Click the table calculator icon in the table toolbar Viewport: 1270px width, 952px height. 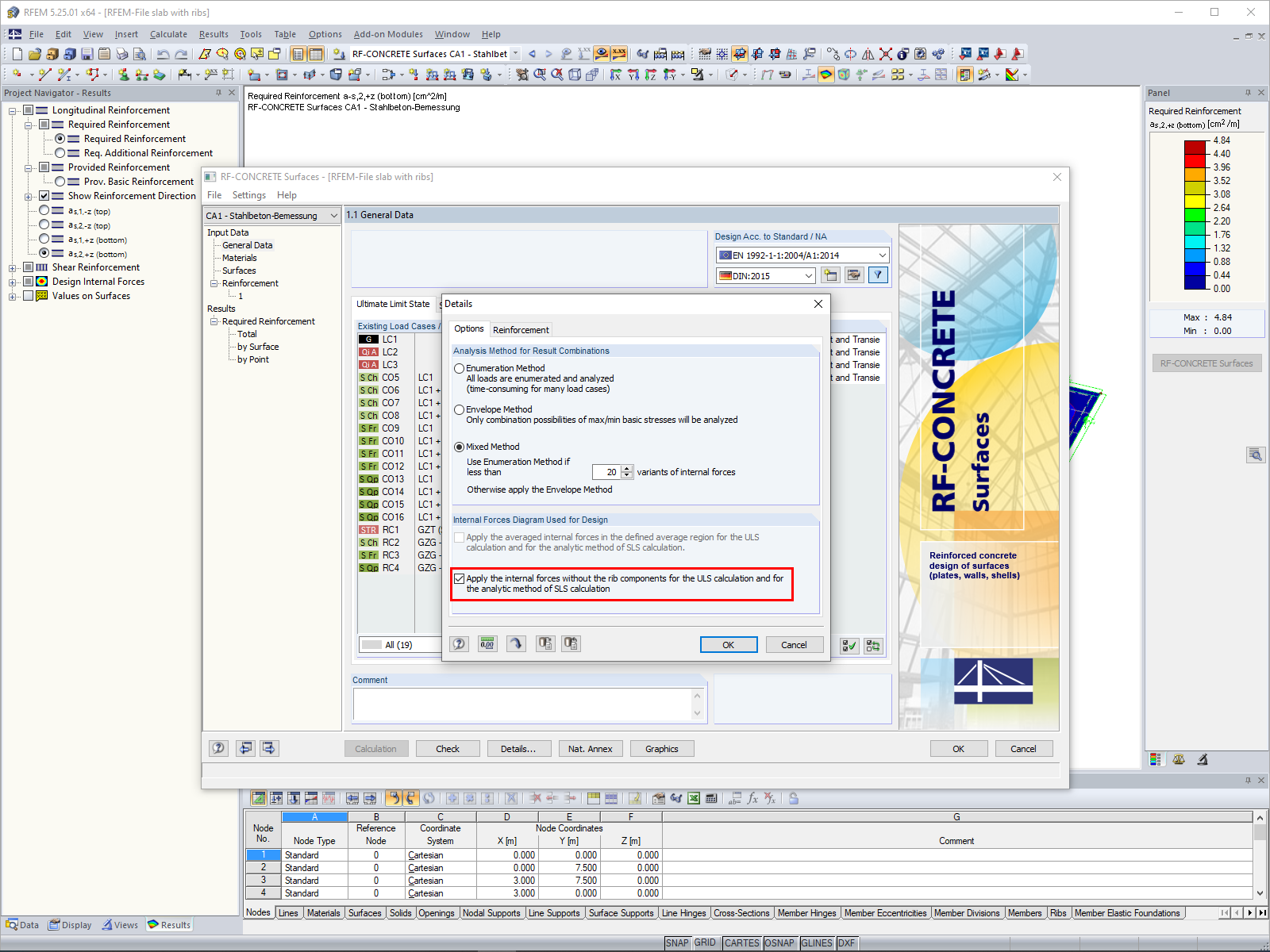pos(711,798)
